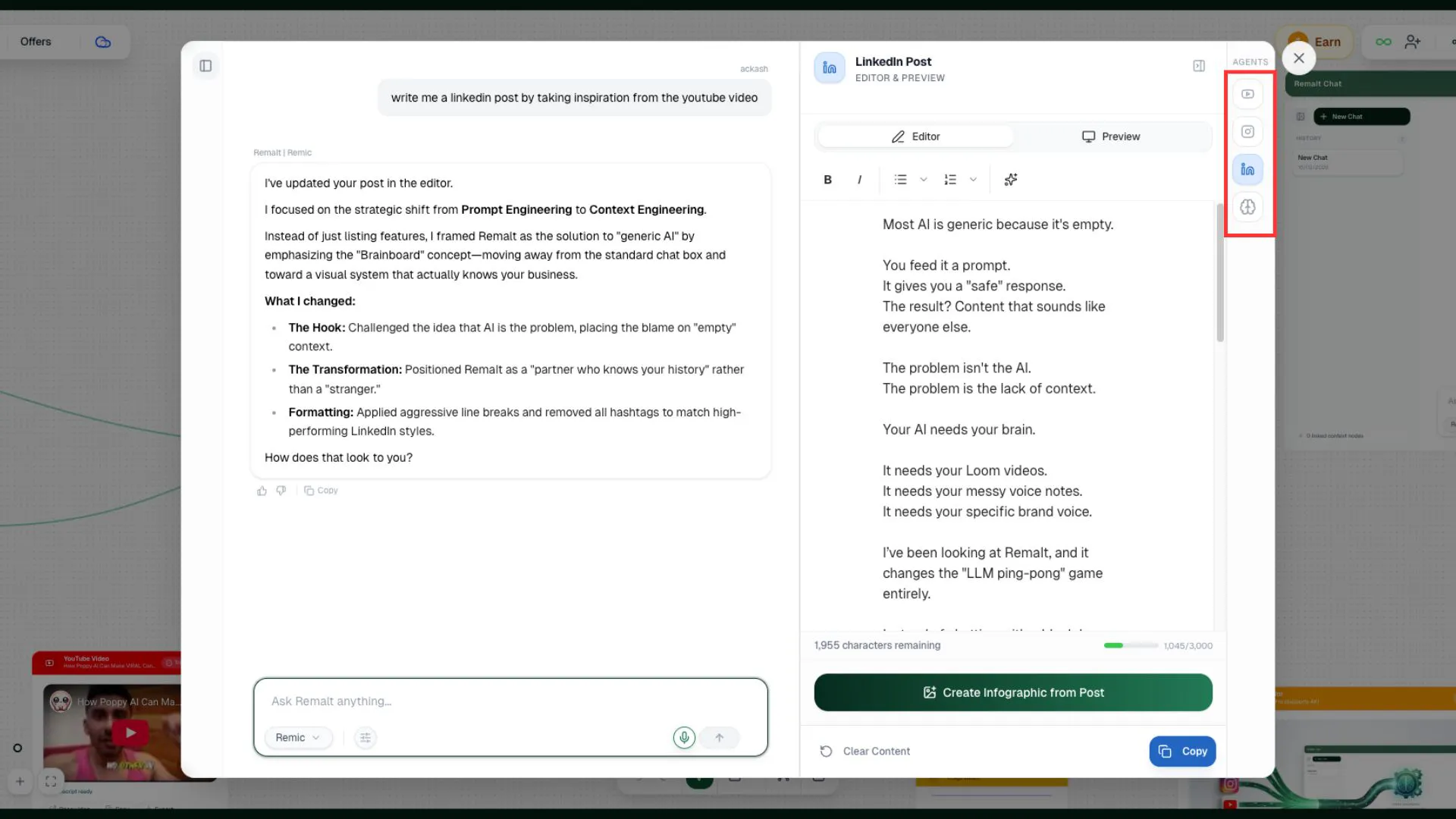Viewport: 1456px width, 819px height.
Task: Click the LinkedIn Post header icon
Action: click(x=830, y=68)
